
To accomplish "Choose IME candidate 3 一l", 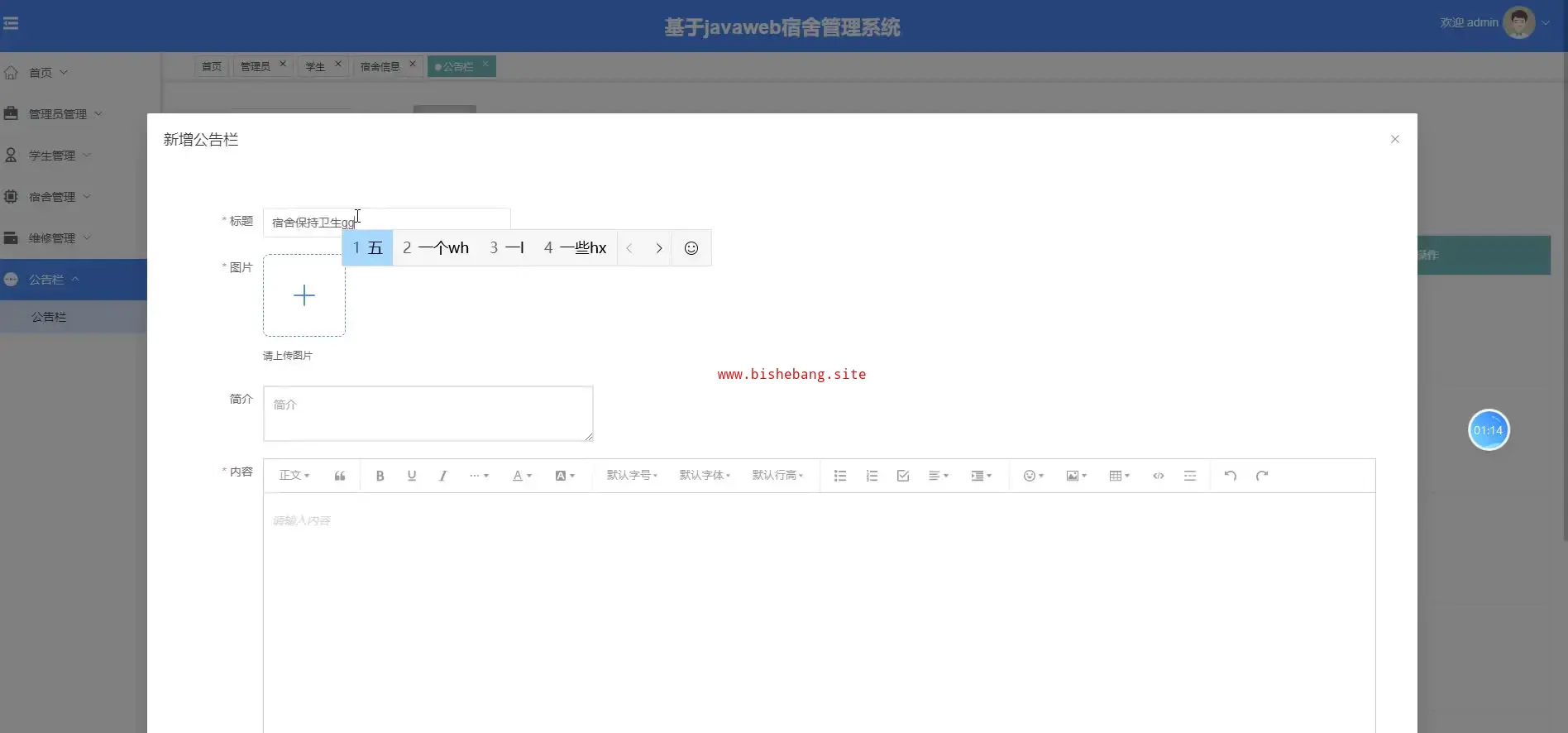I will [x=507, y=248].
